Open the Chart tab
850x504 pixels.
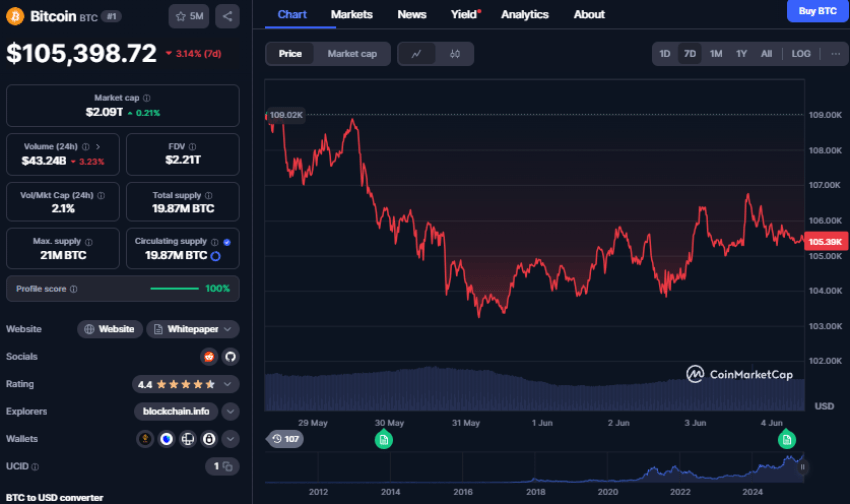tap(292, 15)
